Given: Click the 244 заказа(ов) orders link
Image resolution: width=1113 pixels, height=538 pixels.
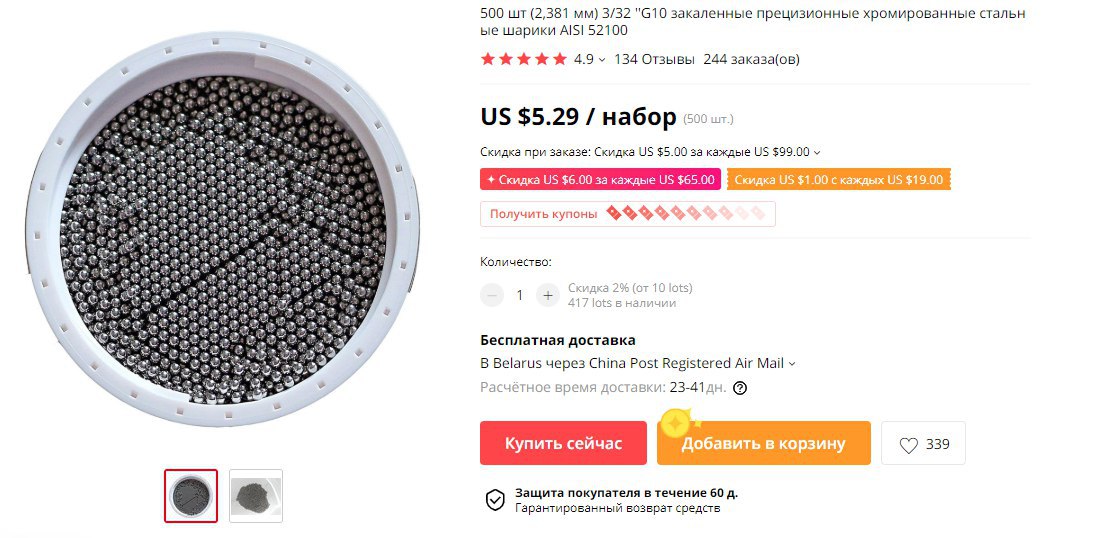Looking at the screenshot, I should 751,60.
